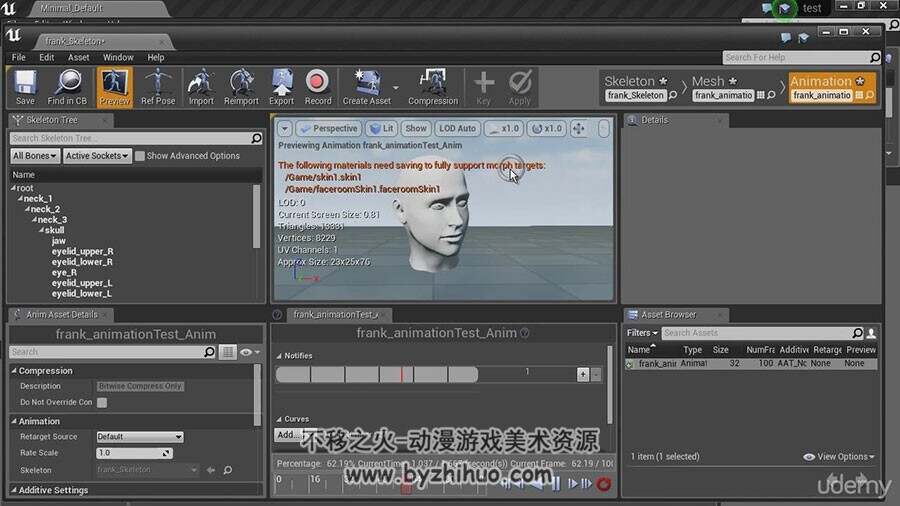This screenshot has width=900, height=506.
Task: Enable Show Advanced Options checkbox
Action: 139,156
